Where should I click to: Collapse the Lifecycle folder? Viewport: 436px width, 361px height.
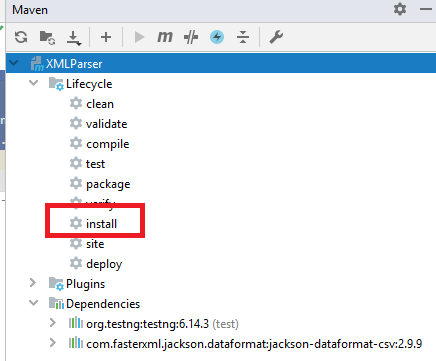pos(34,82)
